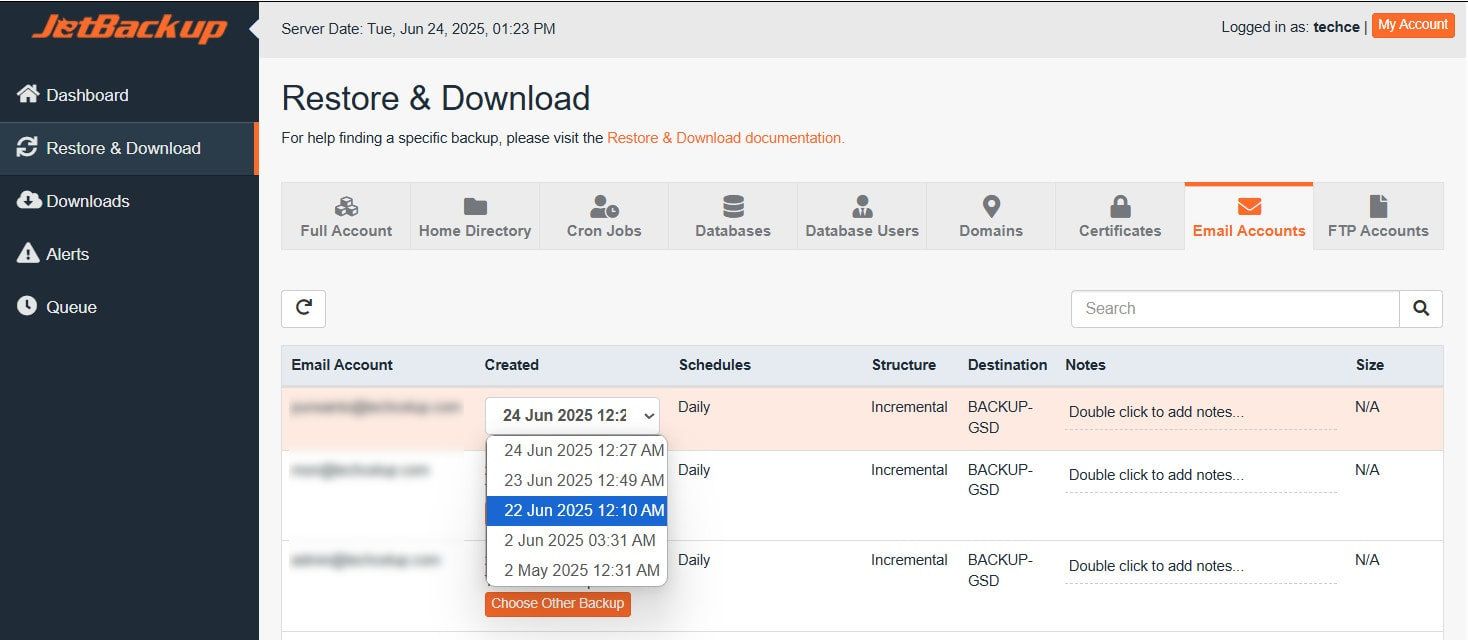Click the Choose Other Backup button

(557, 604)
